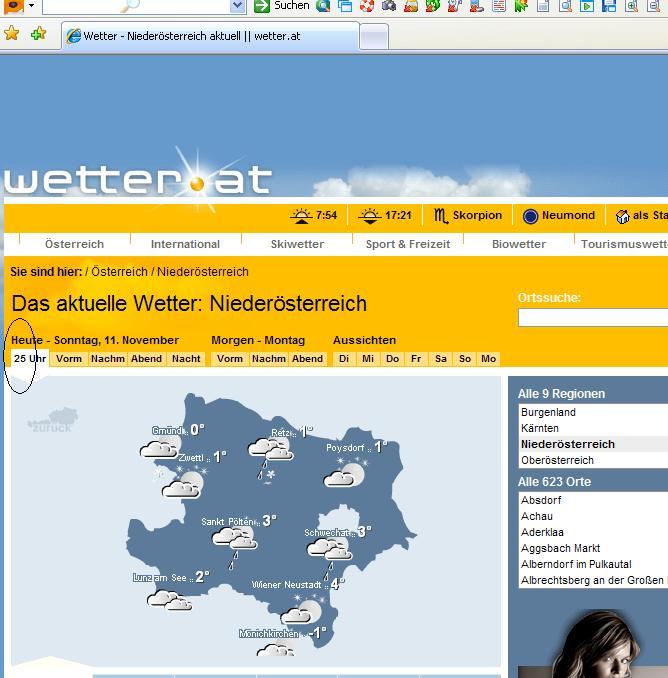Open the International navigation menu
Screen dimensions: 668x678
185,244
